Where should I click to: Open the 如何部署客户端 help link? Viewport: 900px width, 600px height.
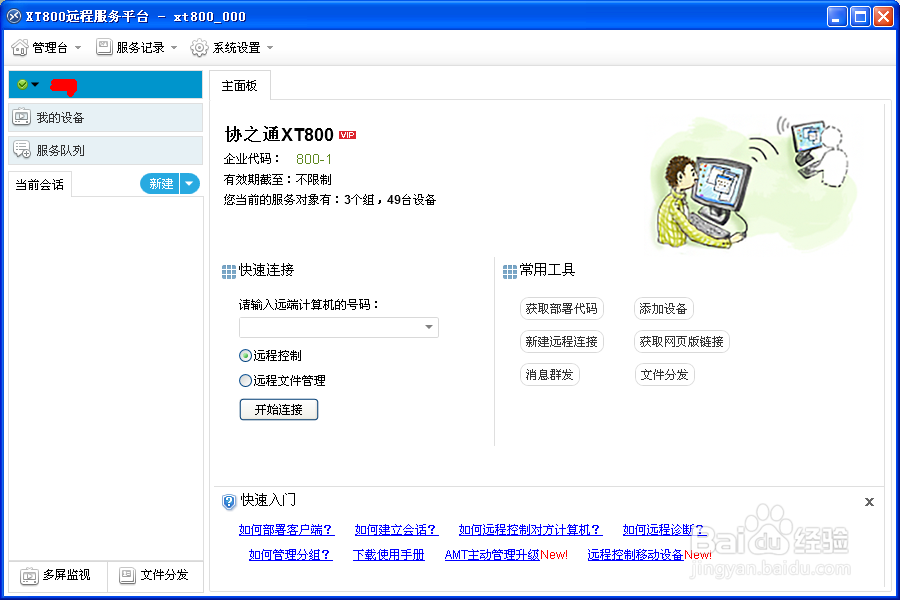click(285, 529)
